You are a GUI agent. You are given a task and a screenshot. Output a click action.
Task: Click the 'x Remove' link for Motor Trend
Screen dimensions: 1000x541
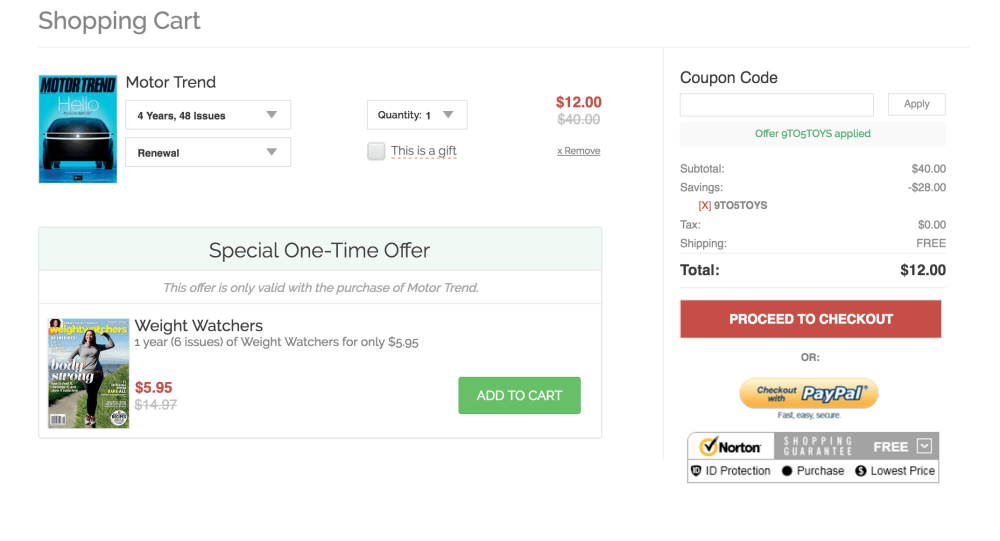pos(579,151)
